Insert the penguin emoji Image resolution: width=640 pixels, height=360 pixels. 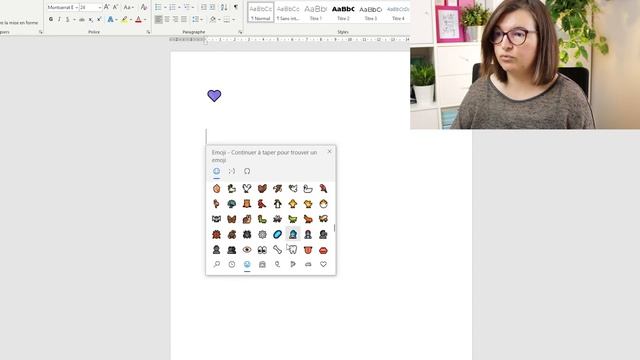pyautogui.click(x=278, y=204)
